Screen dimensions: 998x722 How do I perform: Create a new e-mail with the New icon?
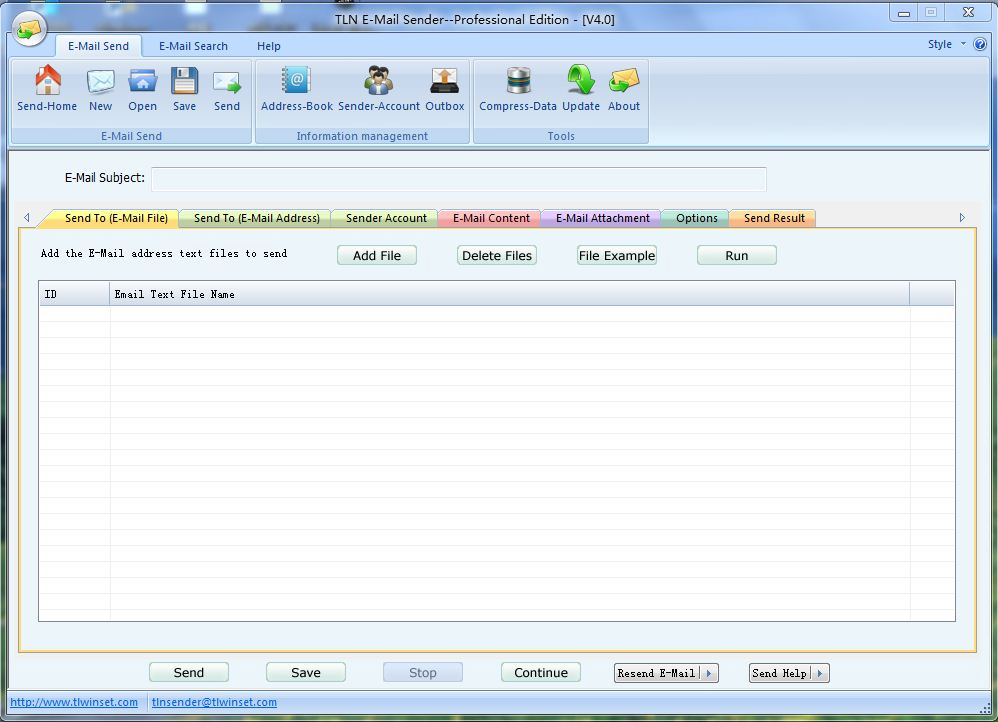pos(100,88)
